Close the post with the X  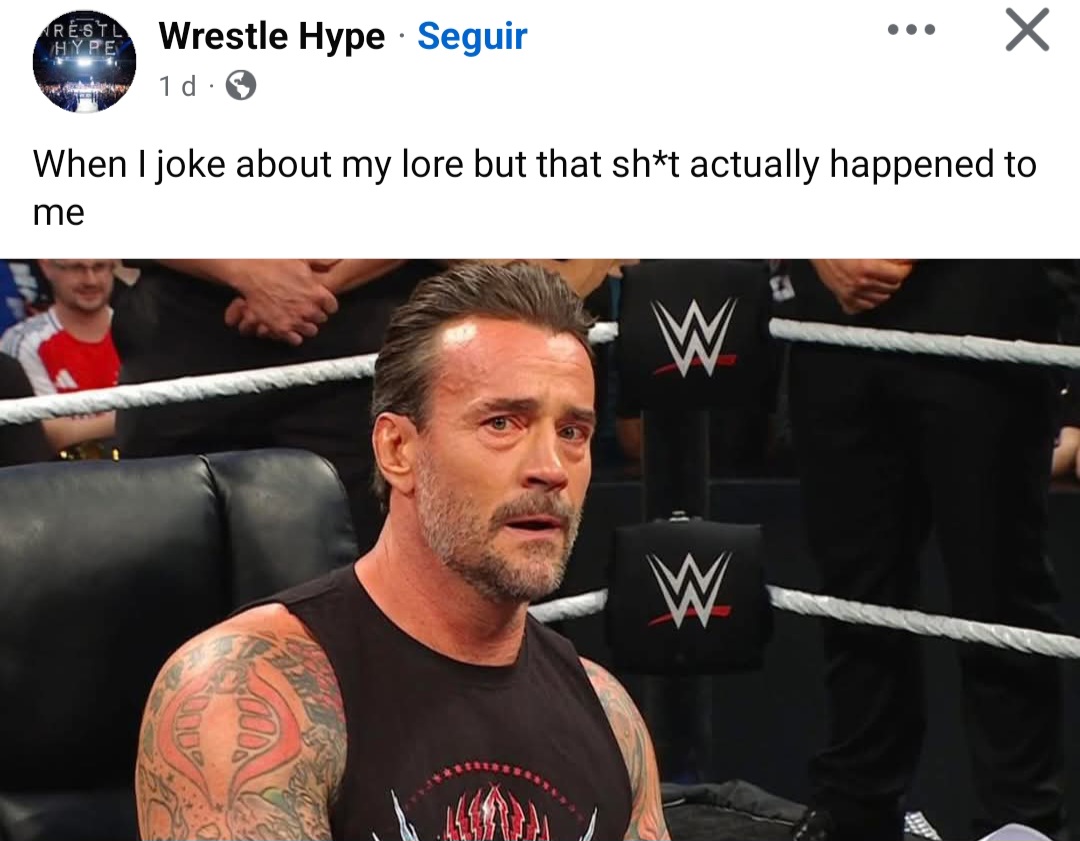pos(1027,30)
